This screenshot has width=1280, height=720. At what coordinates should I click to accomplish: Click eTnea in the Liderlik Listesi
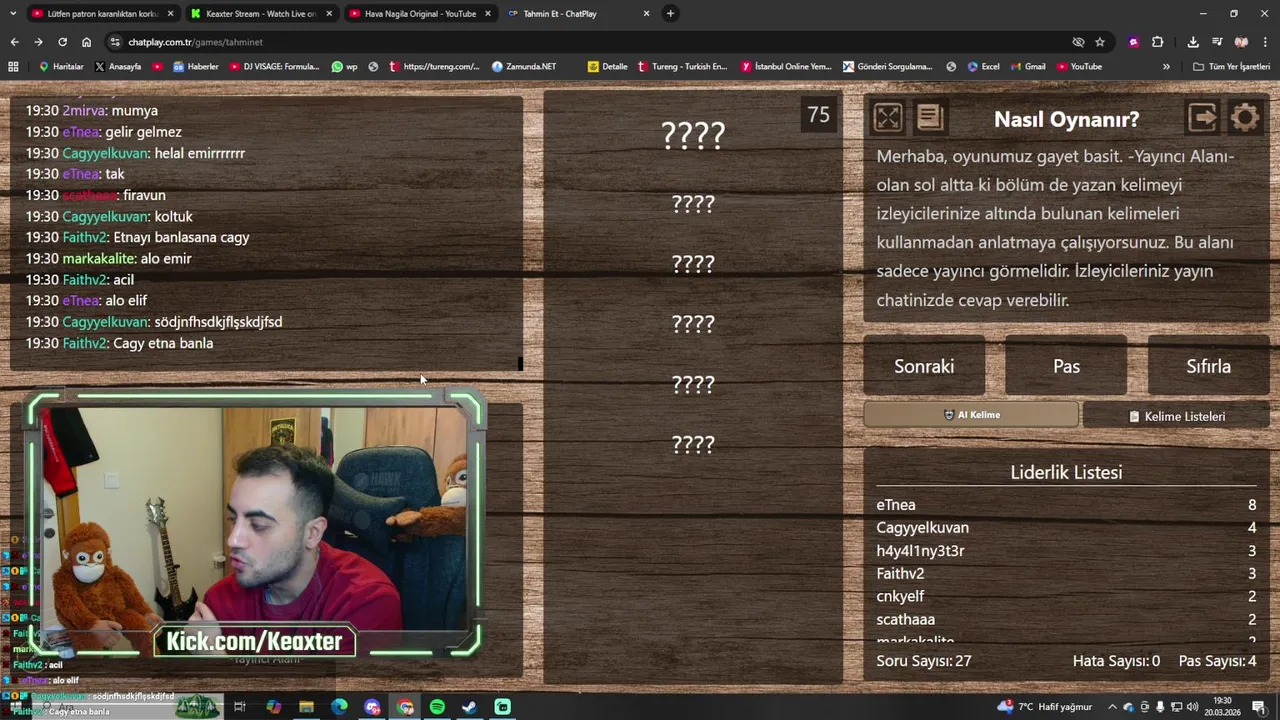pyautogui.click(x=896, y=505)
